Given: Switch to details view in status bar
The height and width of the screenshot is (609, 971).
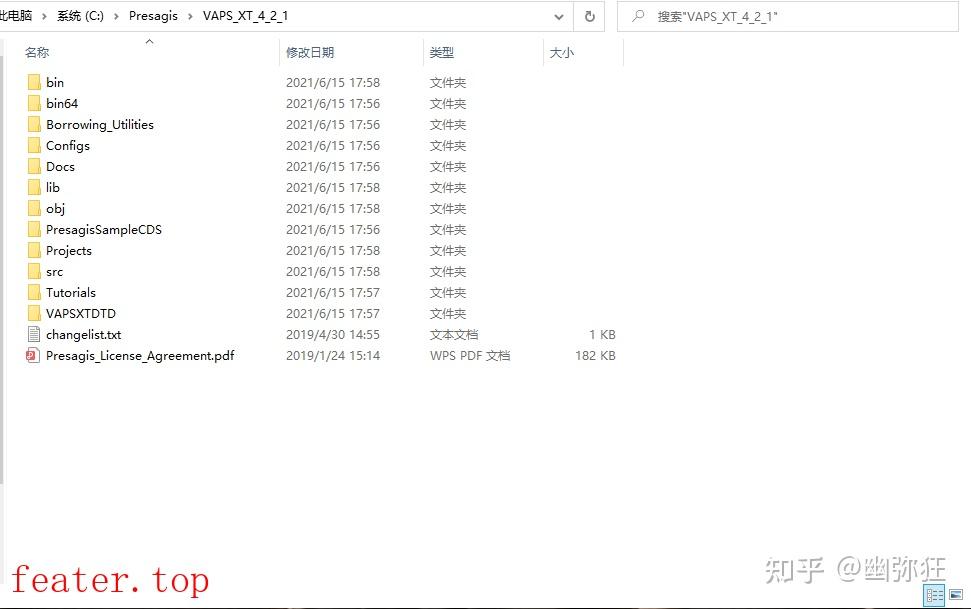Looking at the screenshot, I should 936,594.
